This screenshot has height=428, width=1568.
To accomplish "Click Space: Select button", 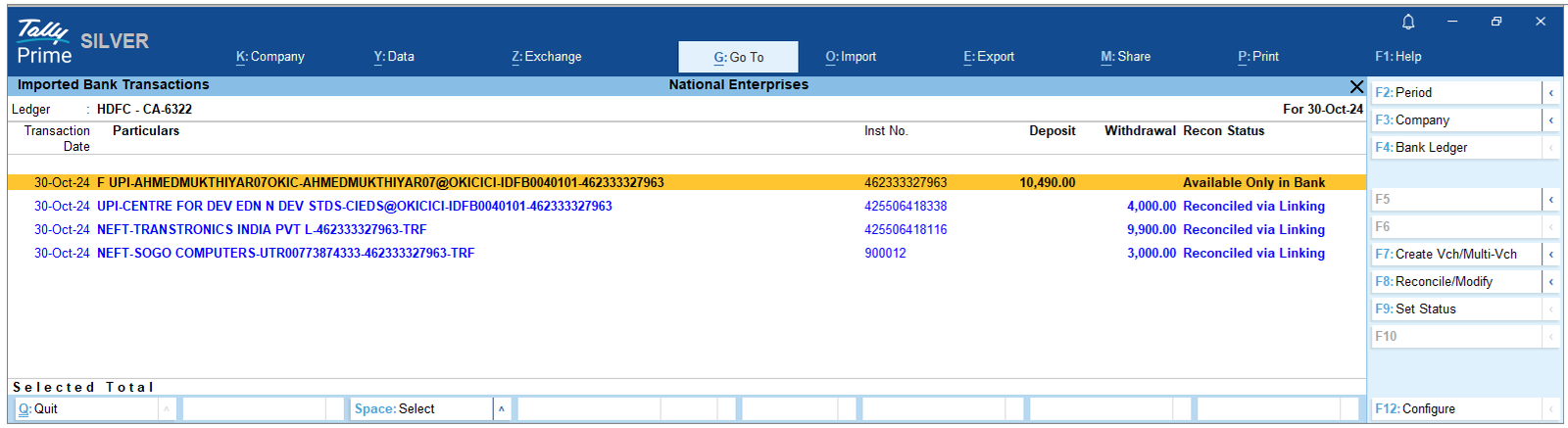I will [421, 408].
